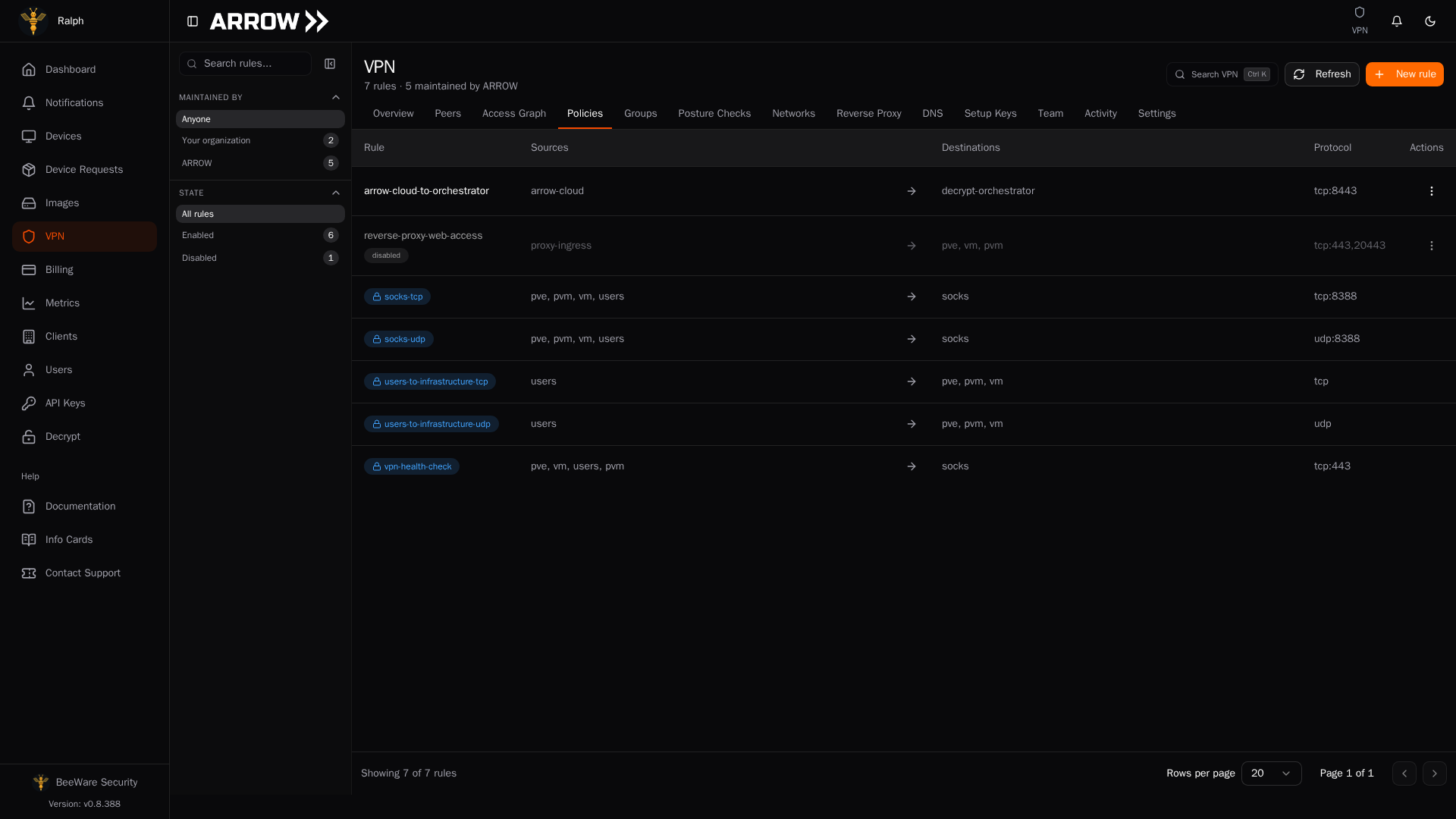1456x819 pixels.
Task: Switch to the Reverse Proxy tab
Action: (868, 114)
